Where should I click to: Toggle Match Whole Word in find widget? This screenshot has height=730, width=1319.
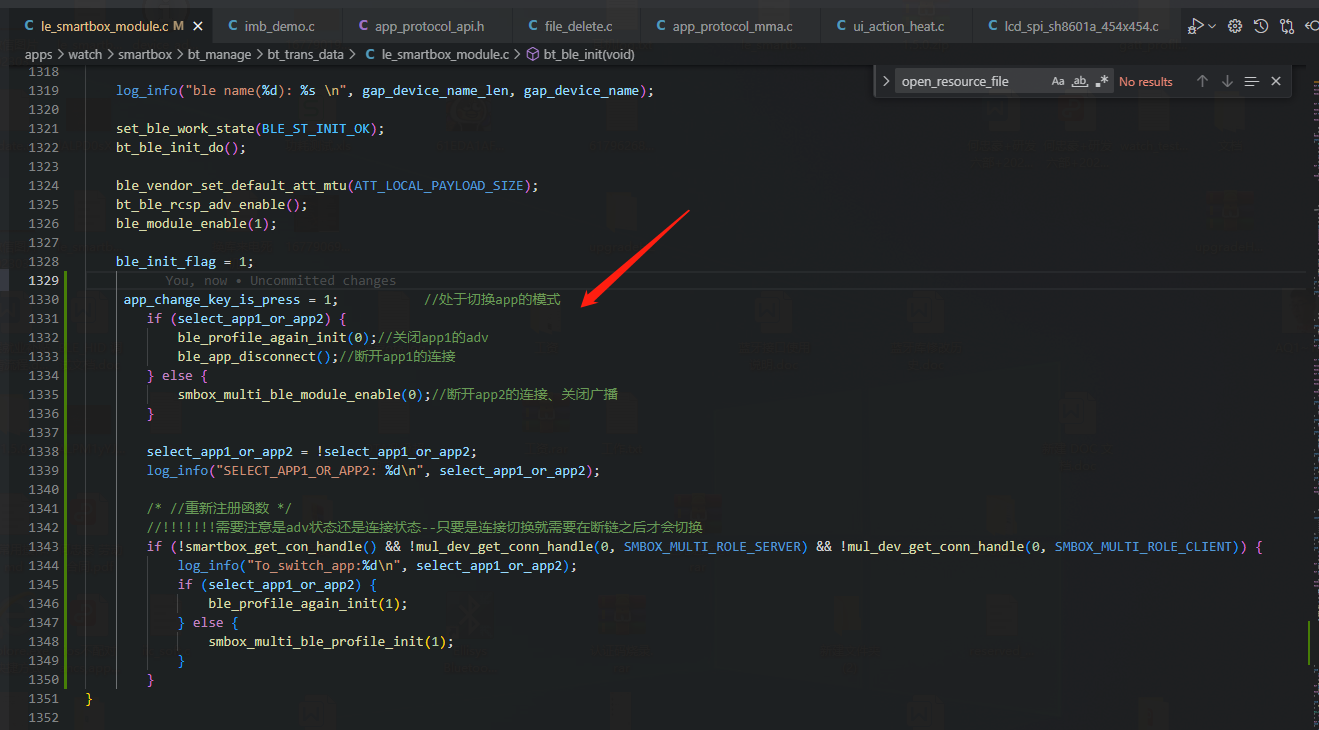click(1080, 81)
